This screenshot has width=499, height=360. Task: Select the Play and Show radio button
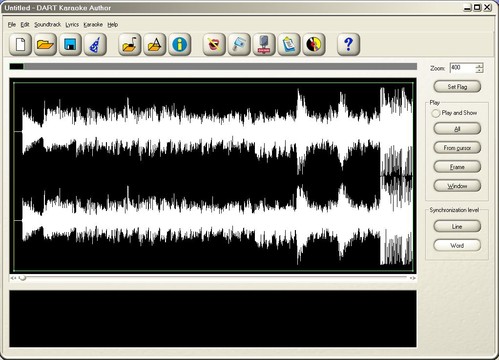435,113
